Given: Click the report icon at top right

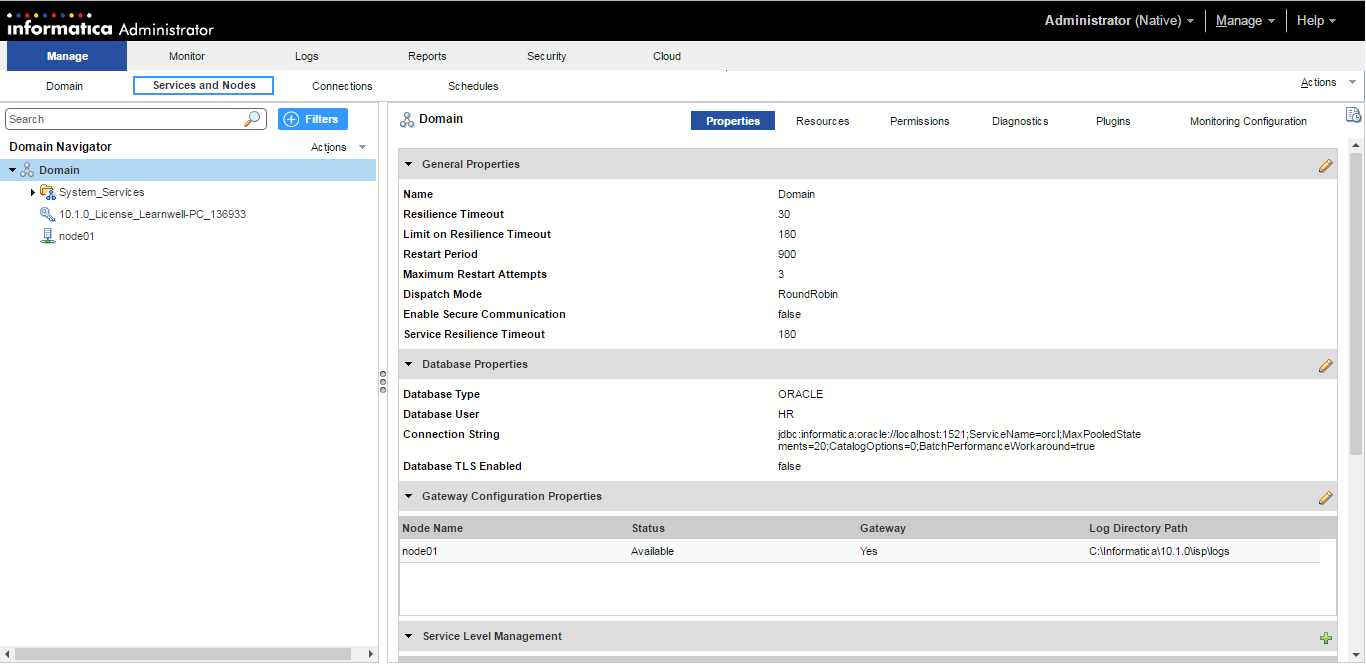Looking at the screenshot, I should (x=1353, y=115).
